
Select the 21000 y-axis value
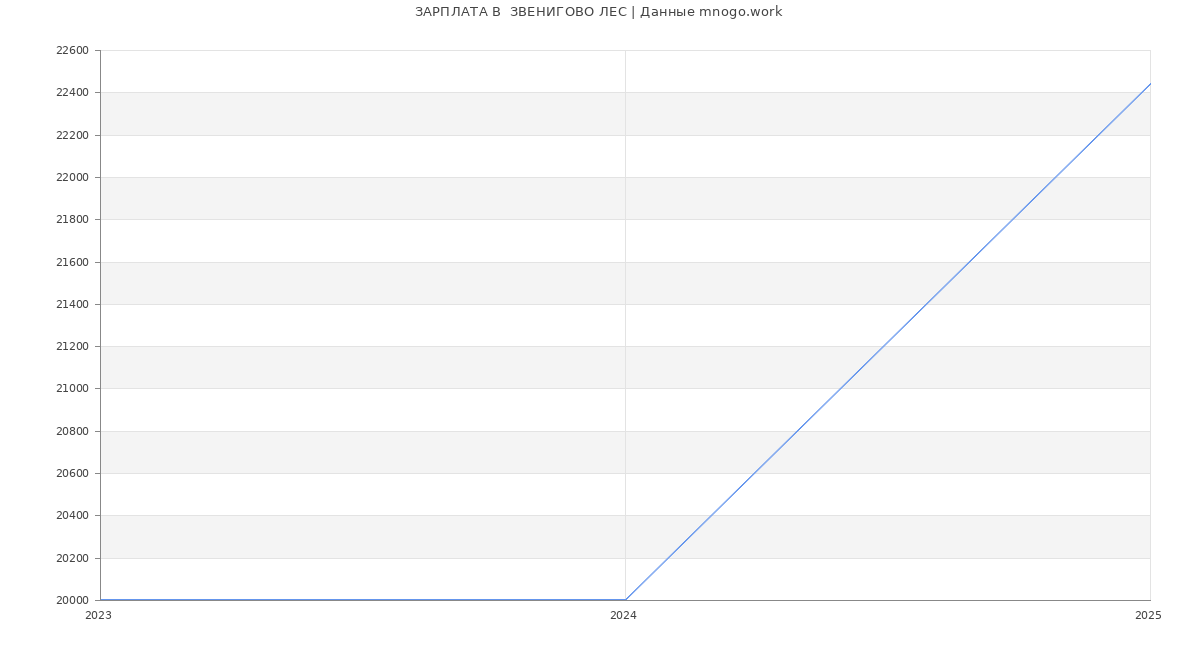click(72, 389)
